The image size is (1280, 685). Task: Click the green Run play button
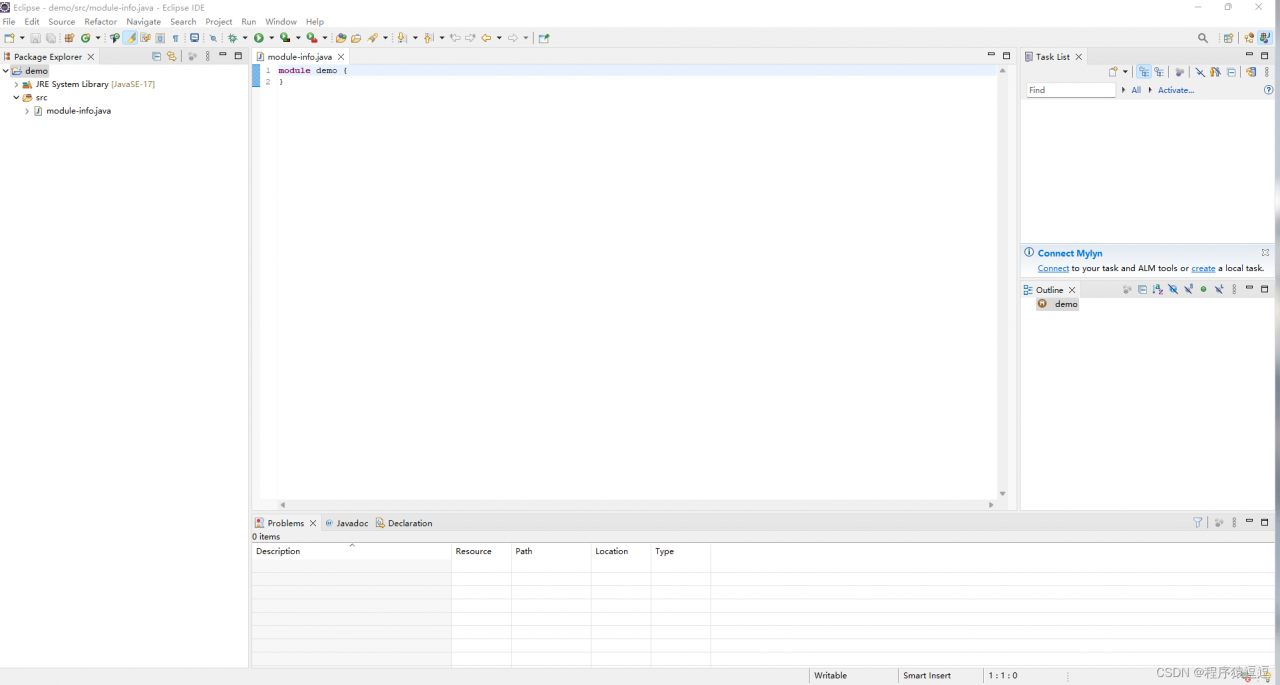[x=259, y=38]
